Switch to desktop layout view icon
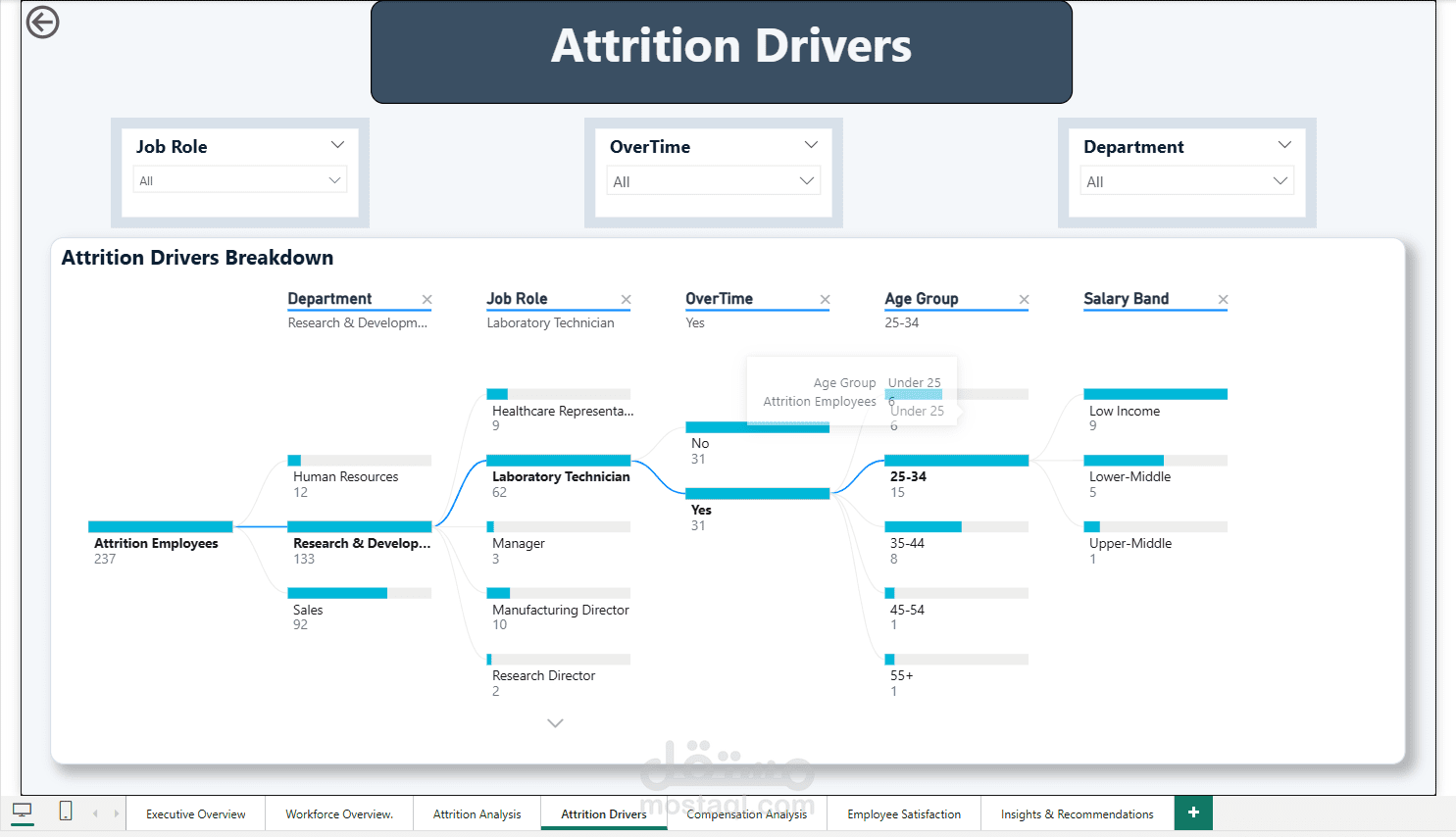 tap(23, 811)
